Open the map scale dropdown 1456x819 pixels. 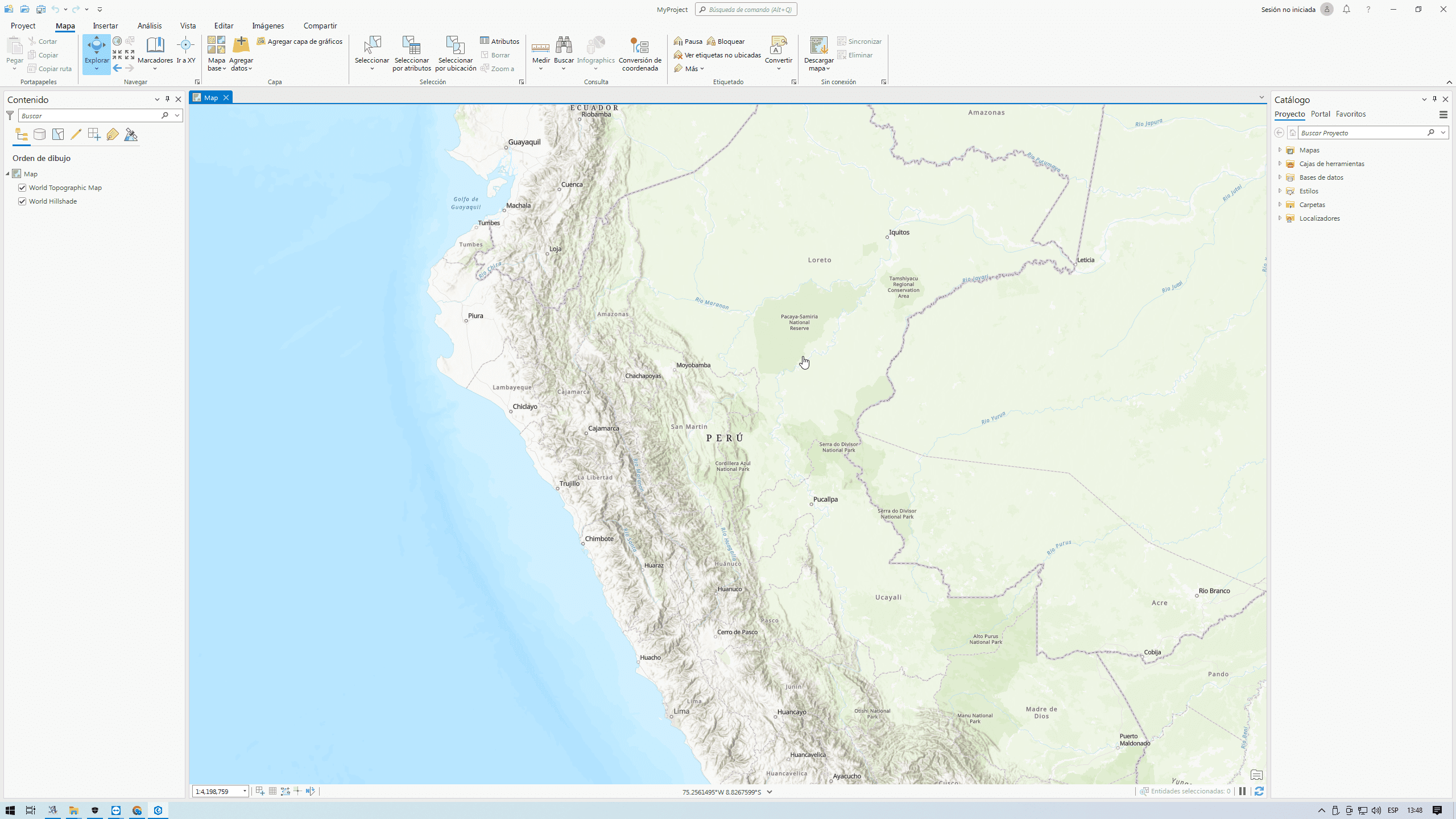tap(245, 791)
